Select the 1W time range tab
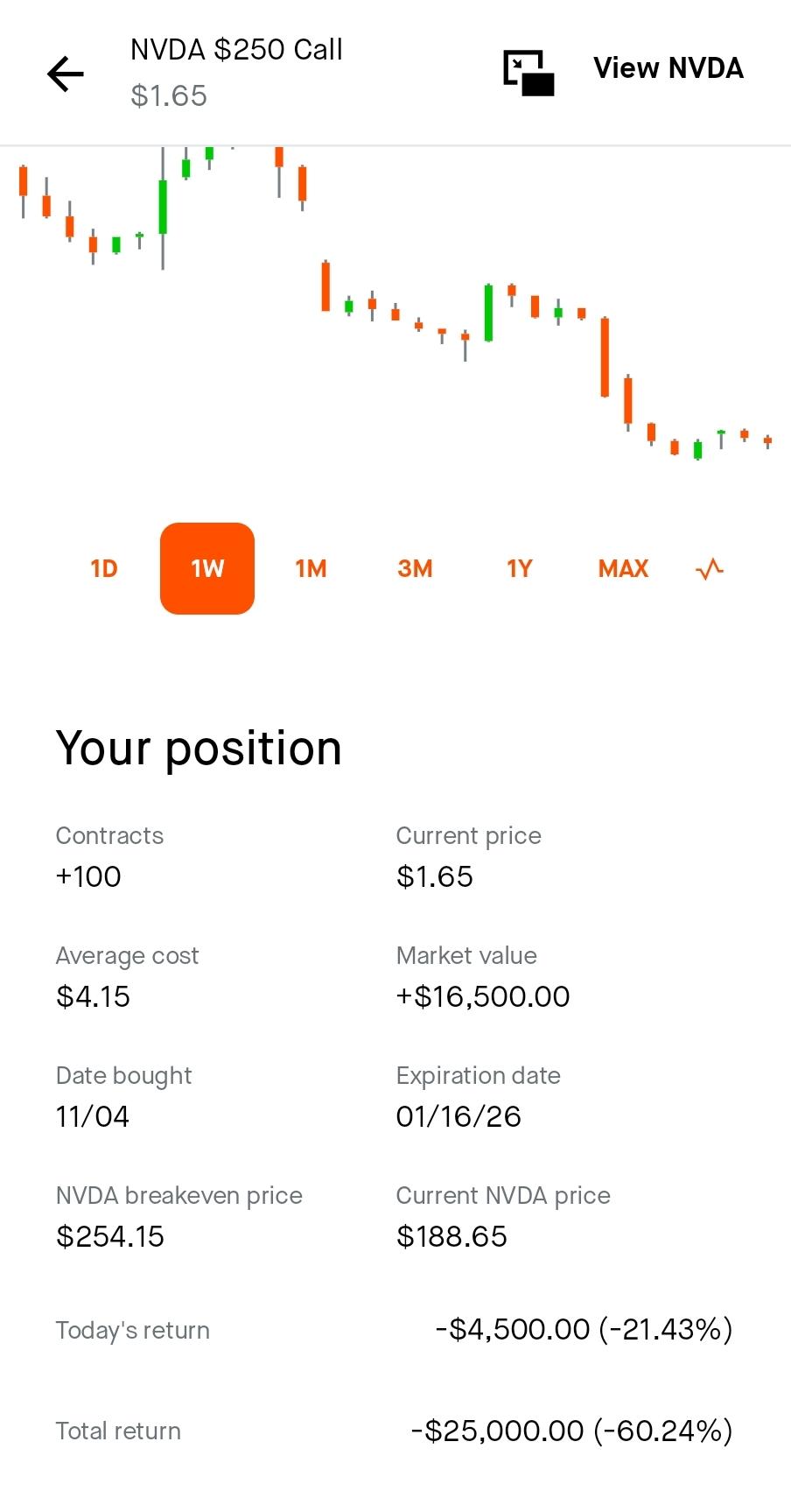This screenshot has width=791, height=1512. (207, 569)
